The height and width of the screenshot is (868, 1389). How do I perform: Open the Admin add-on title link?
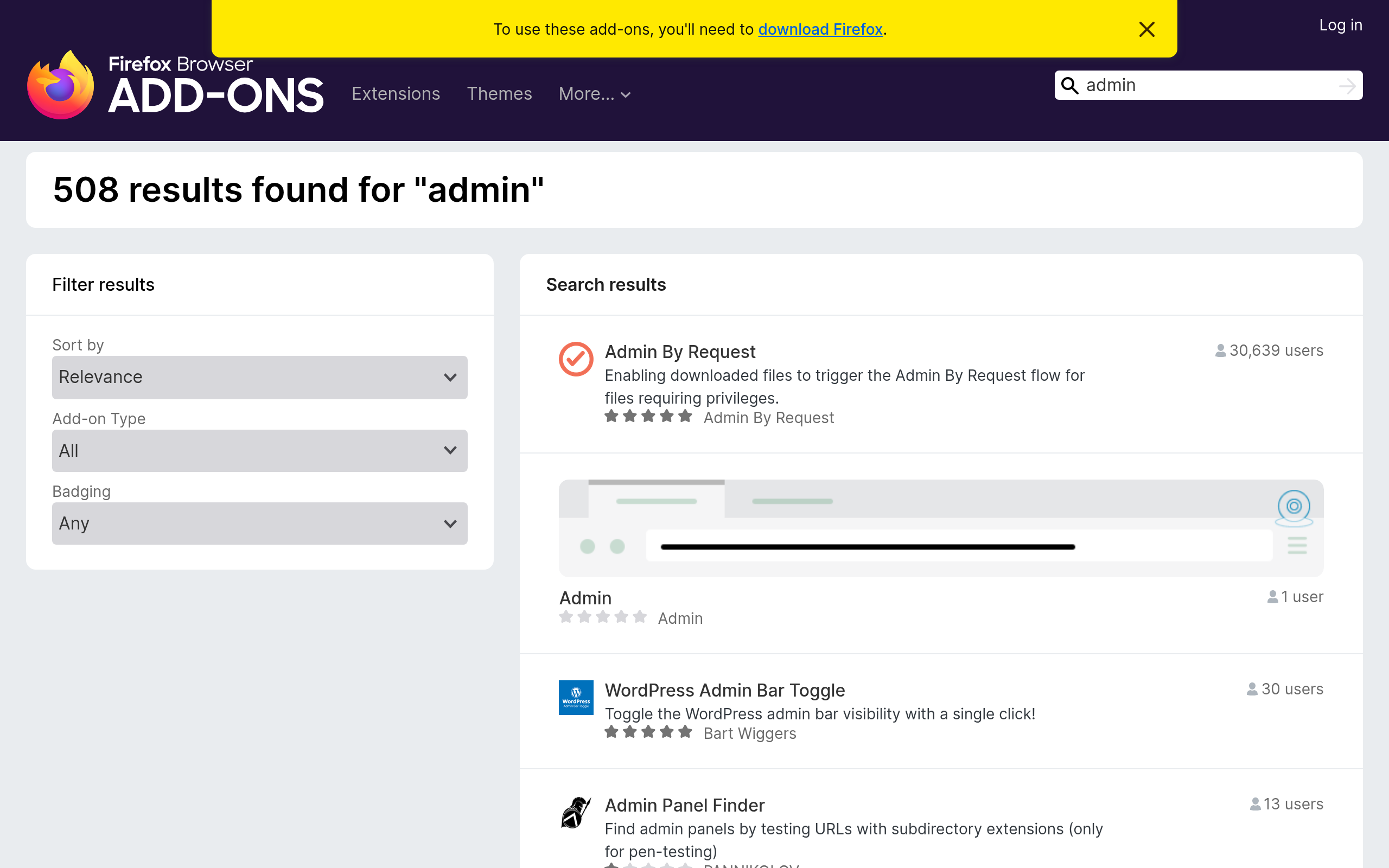tap(585, 598)
